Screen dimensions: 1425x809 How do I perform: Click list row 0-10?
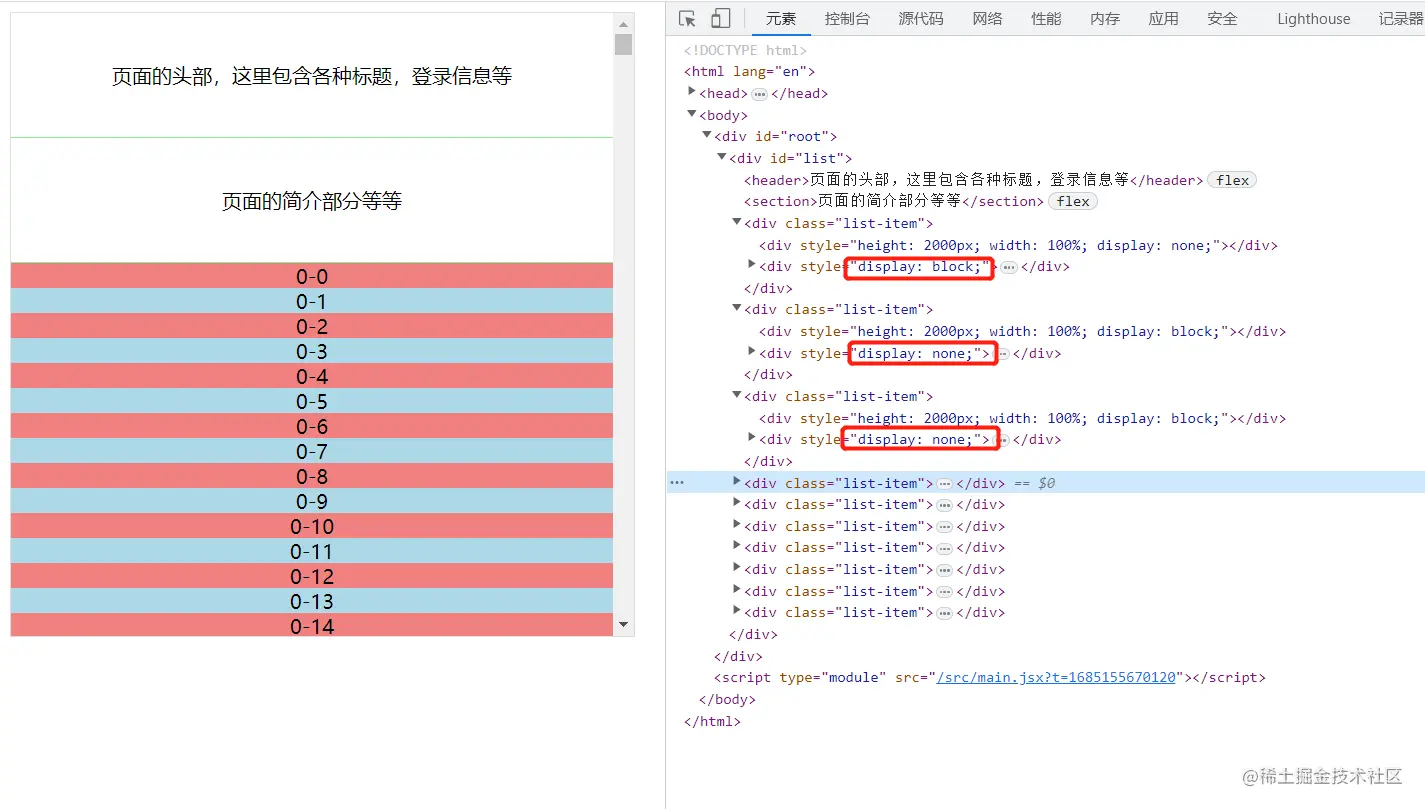point(312,526)
